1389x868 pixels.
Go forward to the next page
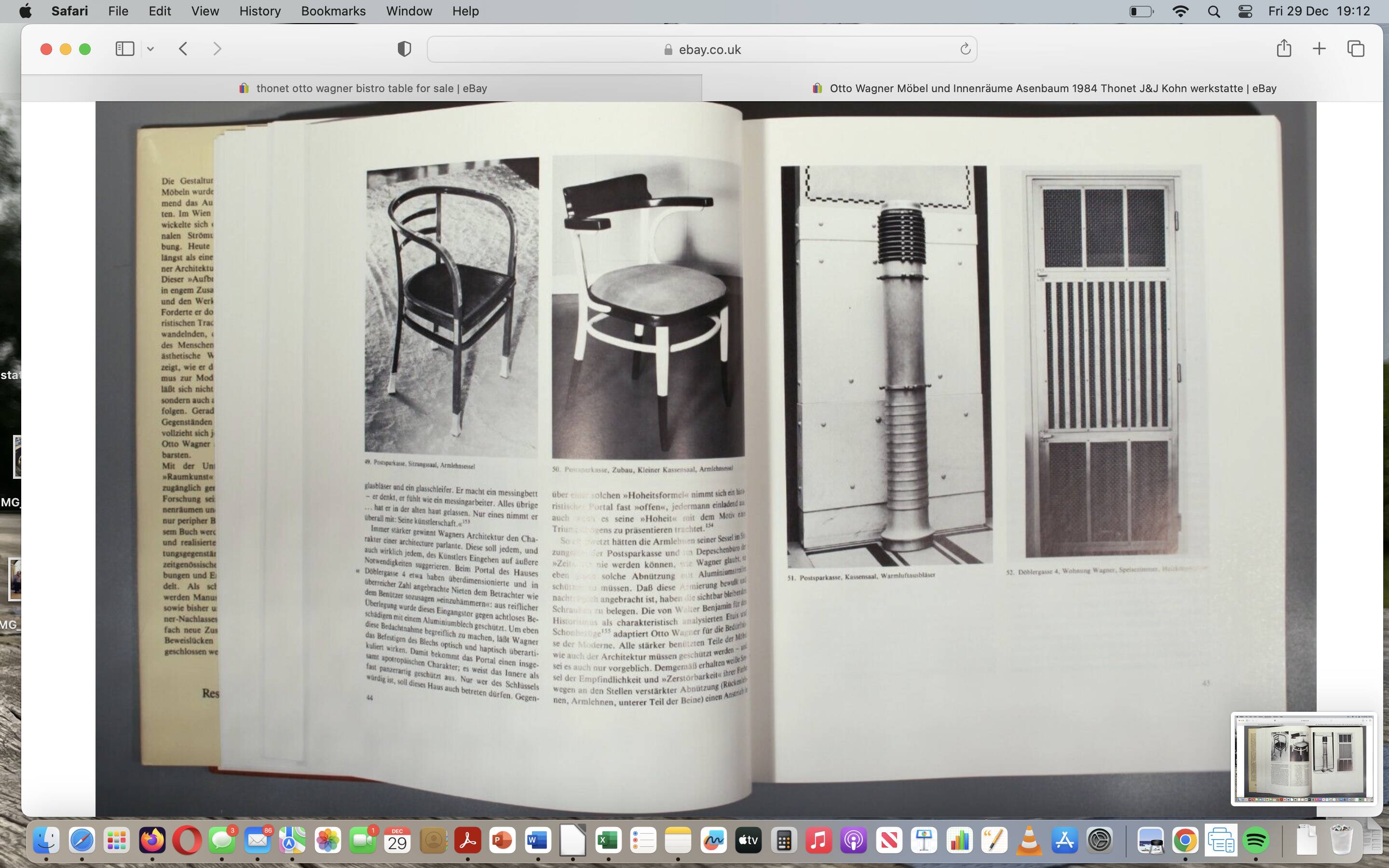click(x=217, y=49)
